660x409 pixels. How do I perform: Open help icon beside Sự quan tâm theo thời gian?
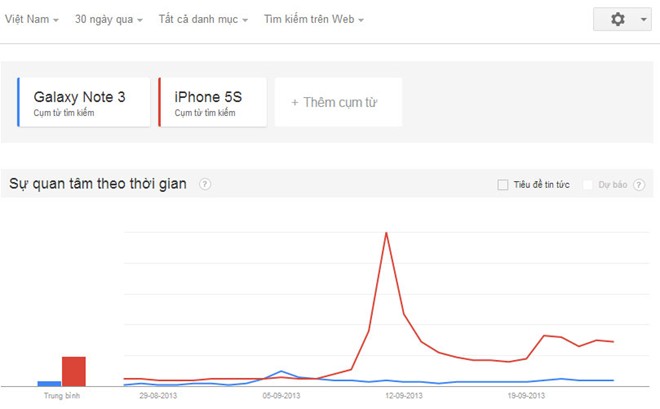tap(205, 184)
